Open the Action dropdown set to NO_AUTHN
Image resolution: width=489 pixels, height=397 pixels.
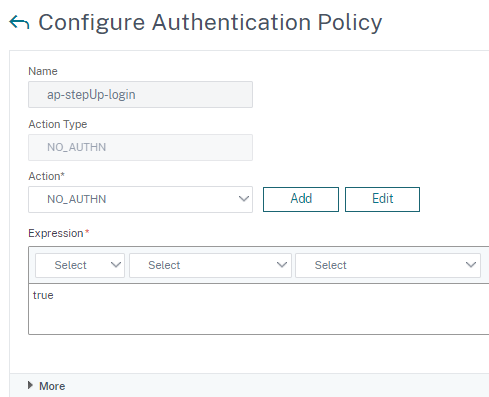point(140,199)
